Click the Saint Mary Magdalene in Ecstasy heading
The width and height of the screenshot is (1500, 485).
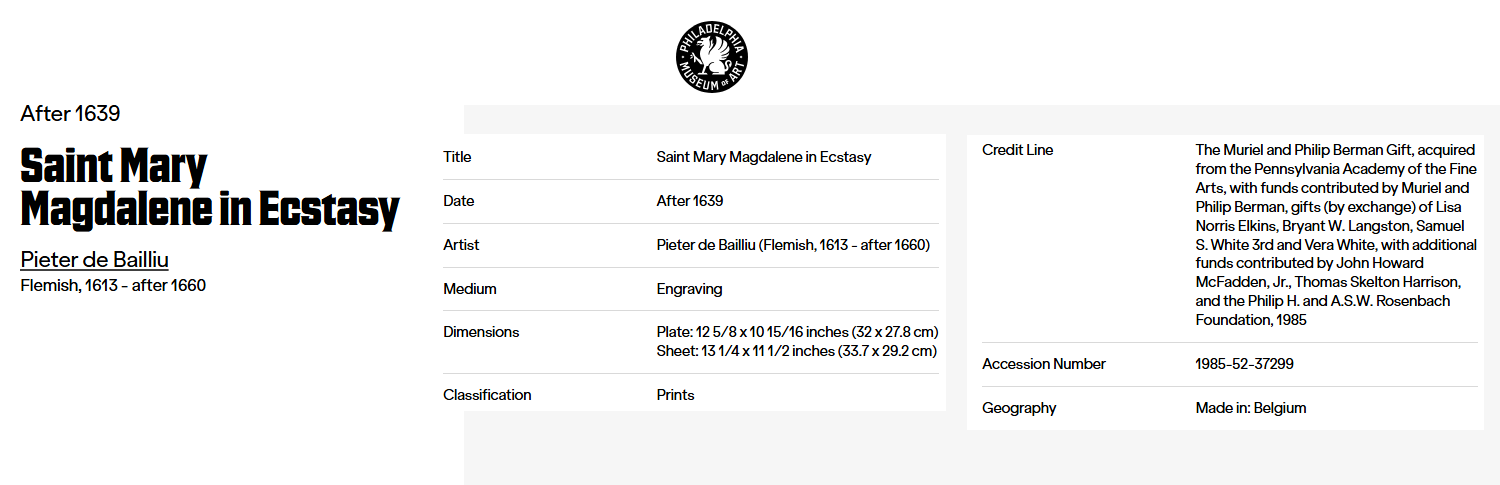(x=209, y=188)
